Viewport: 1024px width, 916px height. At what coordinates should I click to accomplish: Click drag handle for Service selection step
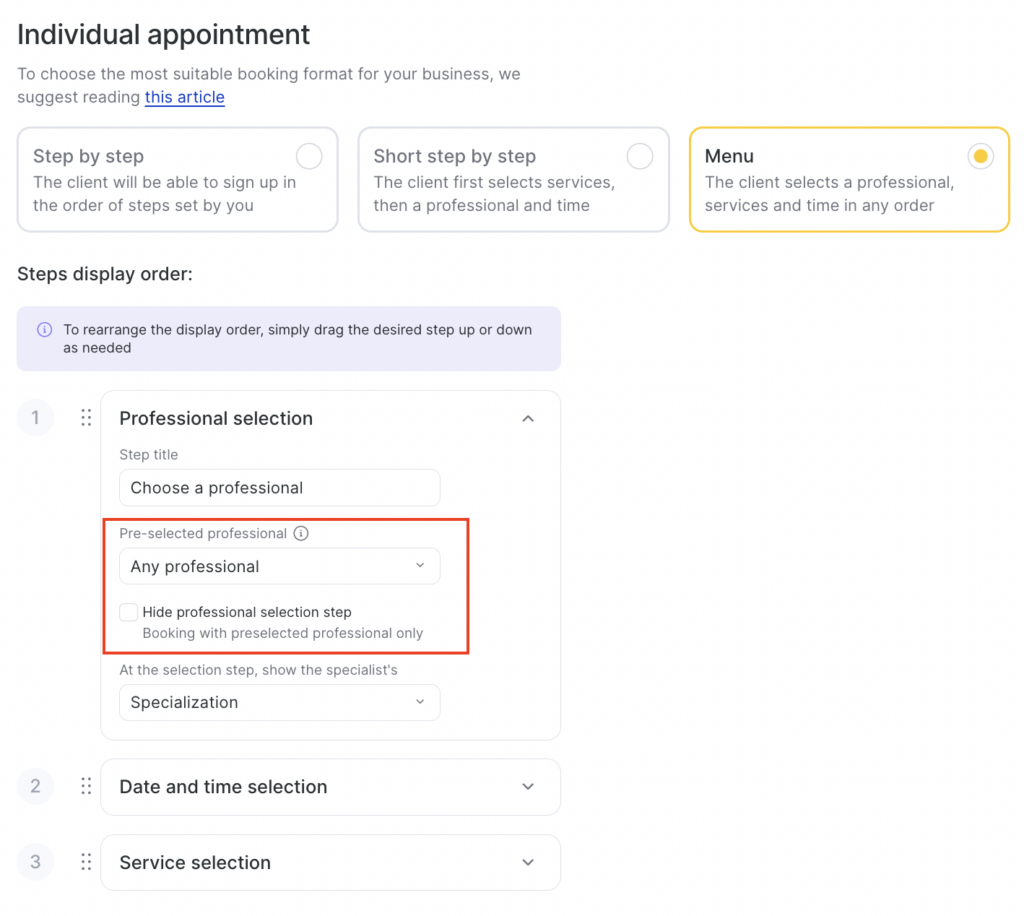[86, 862]
